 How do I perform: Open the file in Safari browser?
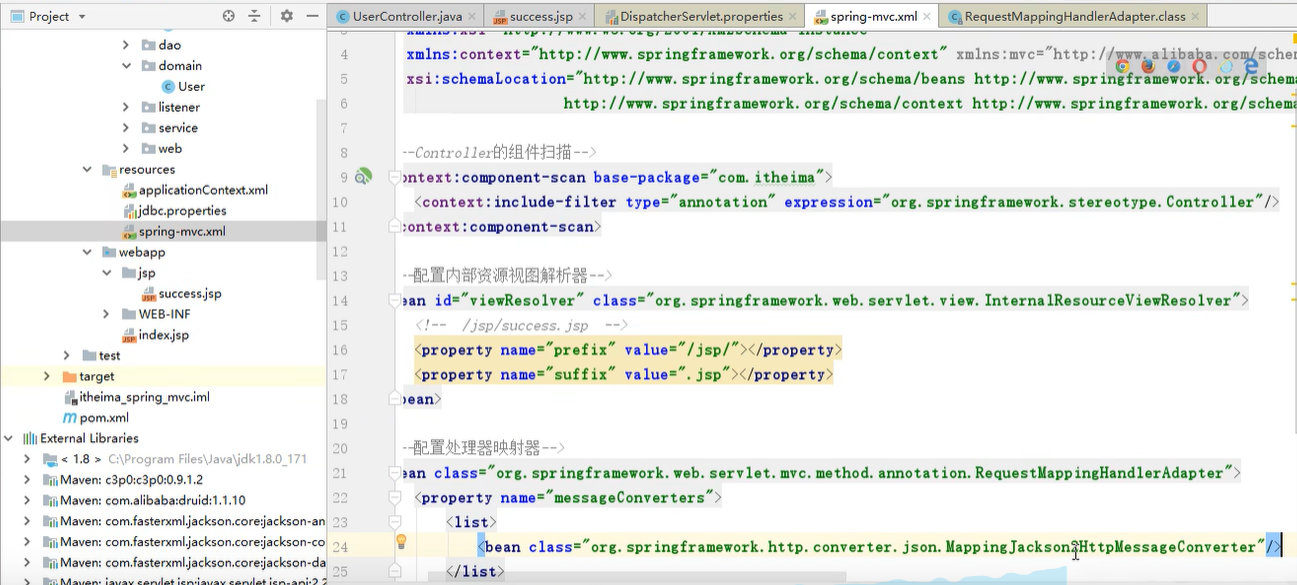coord(1173,66)
